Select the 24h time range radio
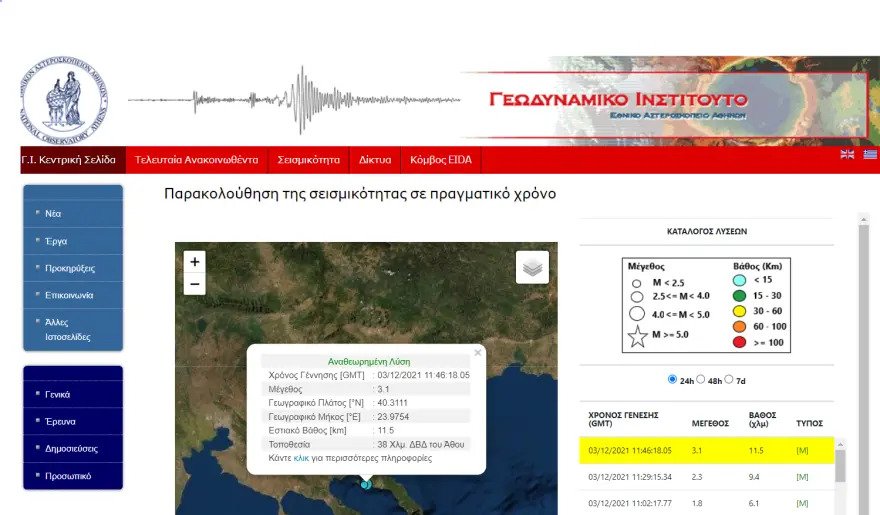This screenshot has width=880, height=515. (x=672, y=379)
